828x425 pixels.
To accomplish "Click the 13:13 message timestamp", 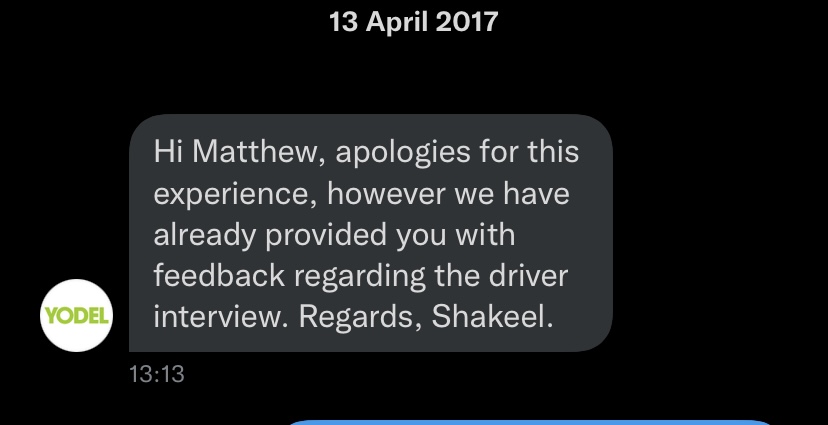I will pyautogui.click(x=157, y=374).
